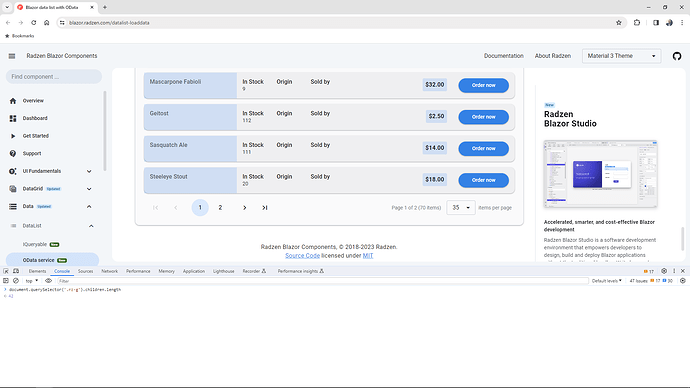Viewport: 690px width, 388px height.
Task: Toggle the console live expression eye icon
Action: (48, 281)
